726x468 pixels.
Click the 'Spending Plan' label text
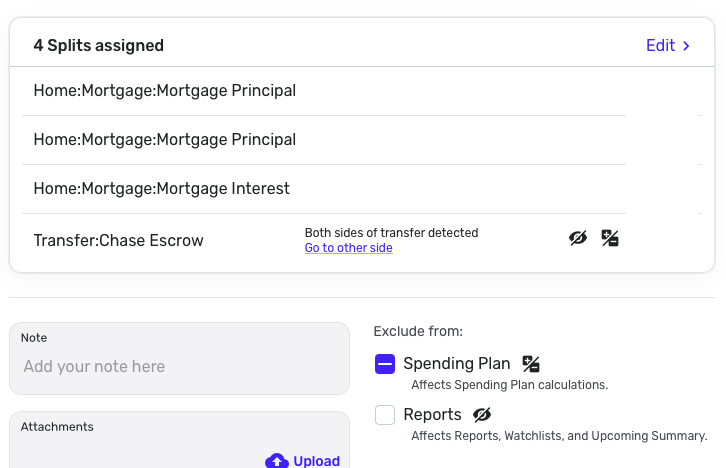pos(457,364)
